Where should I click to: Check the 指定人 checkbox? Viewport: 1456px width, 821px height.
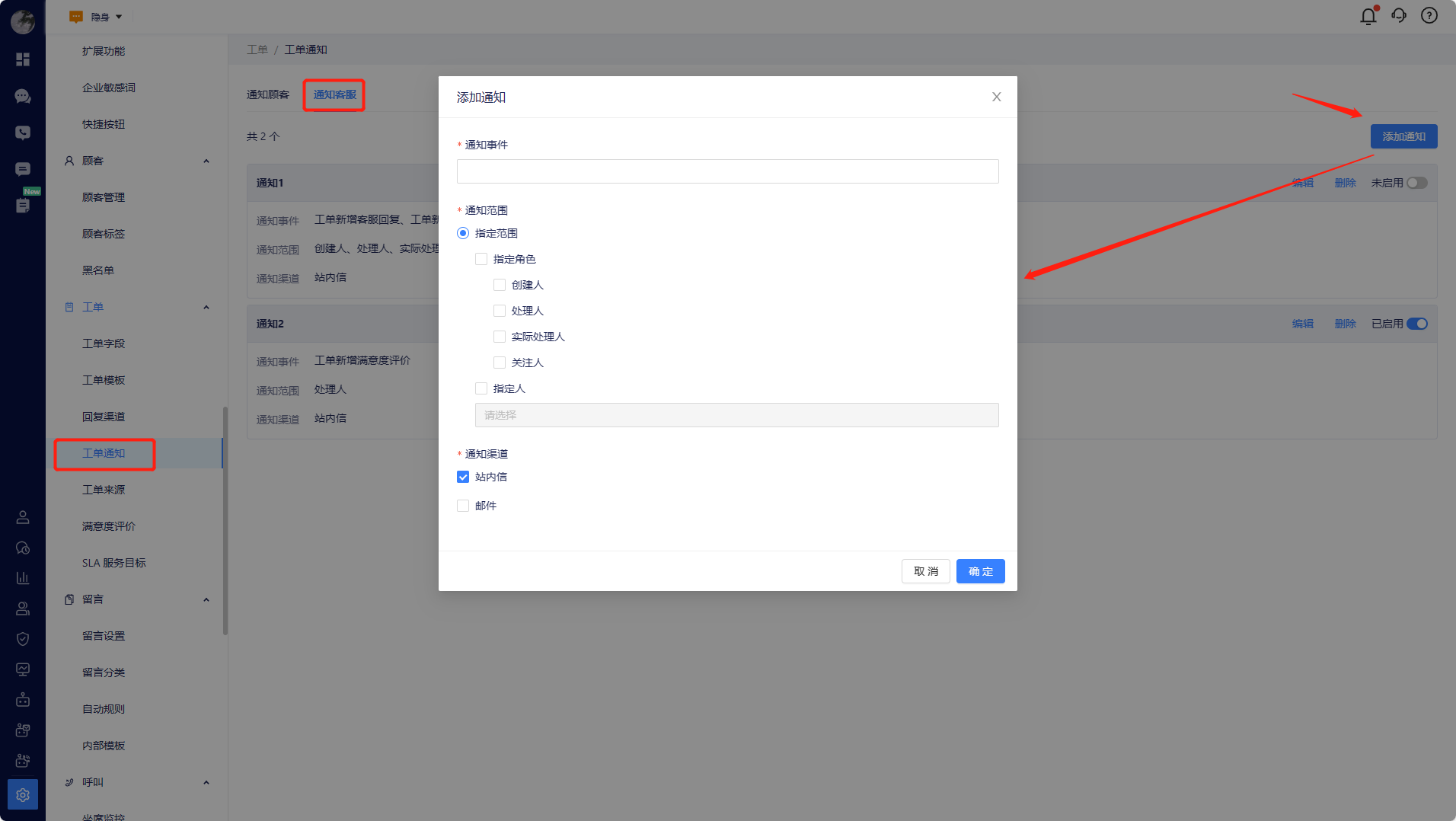[x=481, y=388]
